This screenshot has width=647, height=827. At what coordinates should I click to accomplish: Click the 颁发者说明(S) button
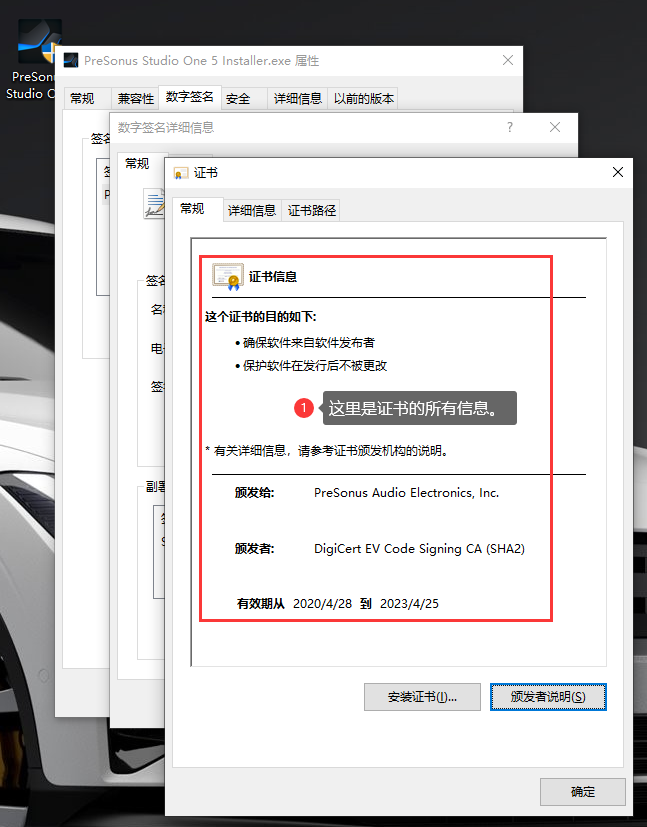click(x=548, y=697)
